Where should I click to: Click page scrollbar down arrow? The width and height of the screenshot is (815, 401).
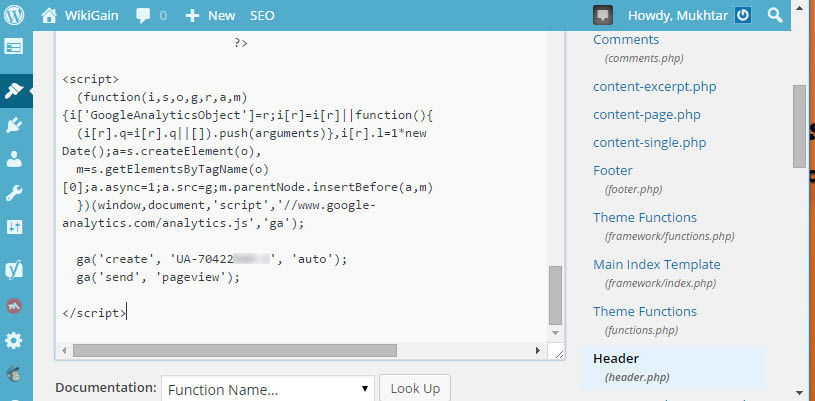tap(799, 393)
